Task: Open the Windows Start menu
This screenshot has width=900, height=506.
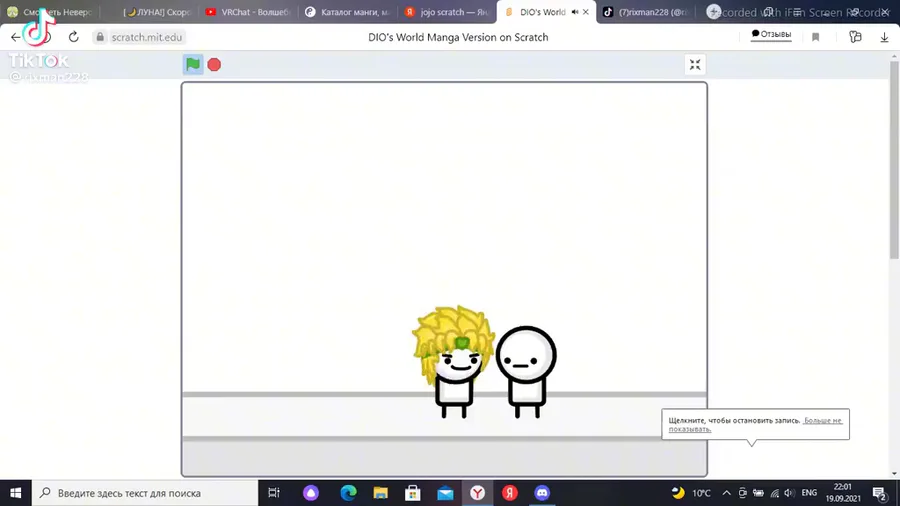Action: pos(15,493)
